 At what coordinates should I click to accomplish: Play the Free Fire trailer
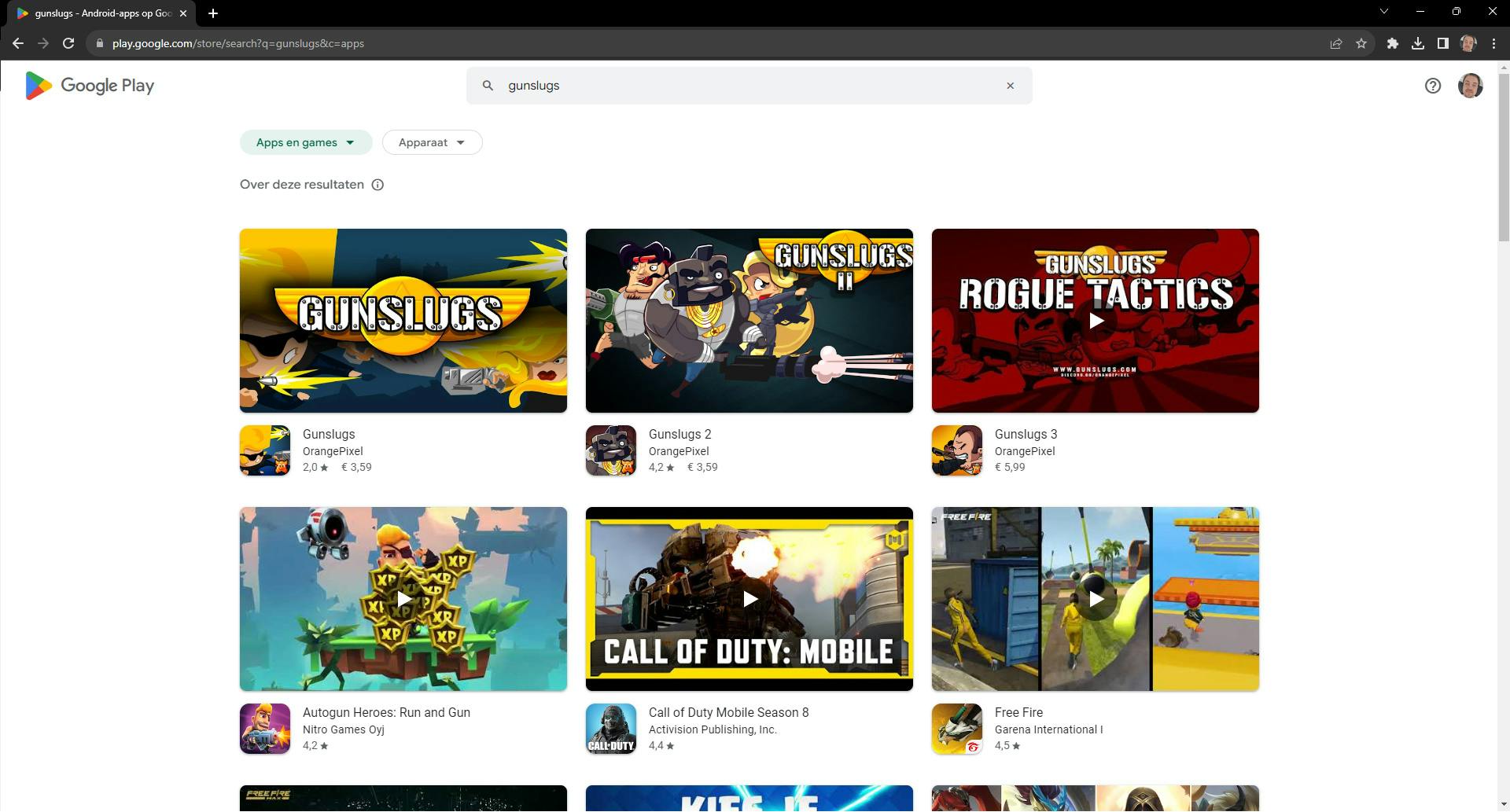[x=1096, y=599]
